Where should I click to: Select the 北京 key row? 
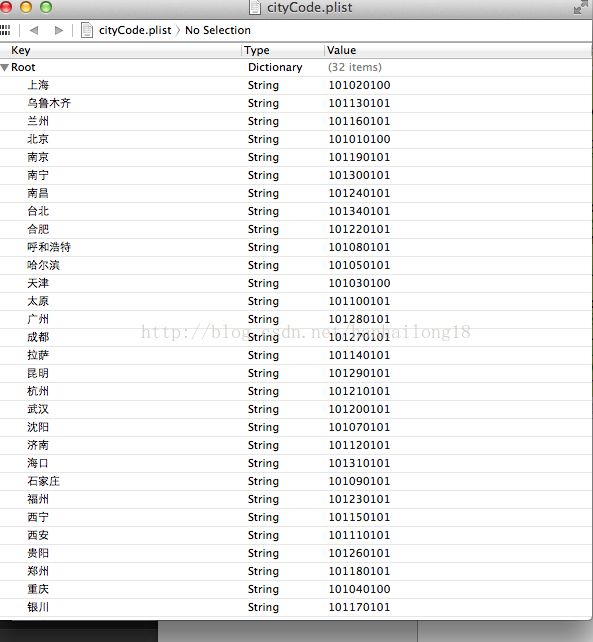coord(38,139)
